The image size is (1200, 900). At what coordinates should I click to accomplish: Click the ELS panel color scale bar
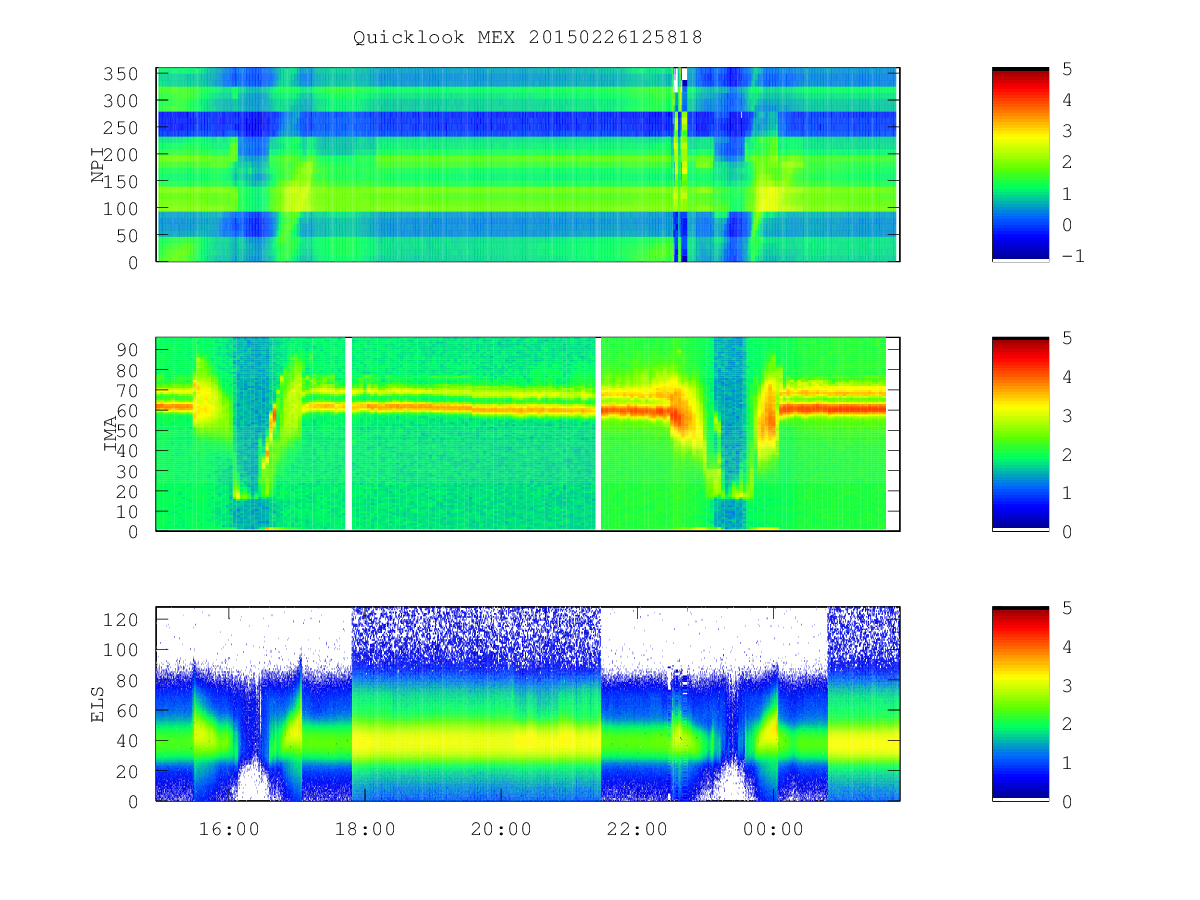tap(1020, 704)
